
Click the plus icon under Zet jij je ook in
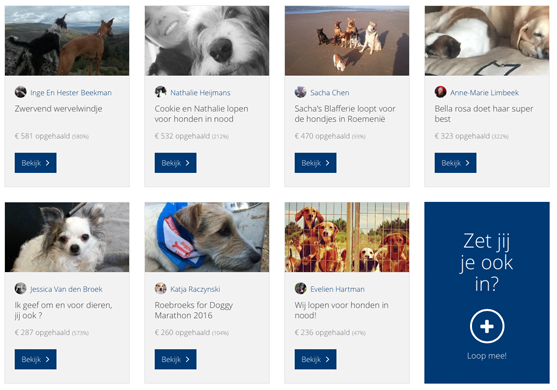click(x=487, y=326)
